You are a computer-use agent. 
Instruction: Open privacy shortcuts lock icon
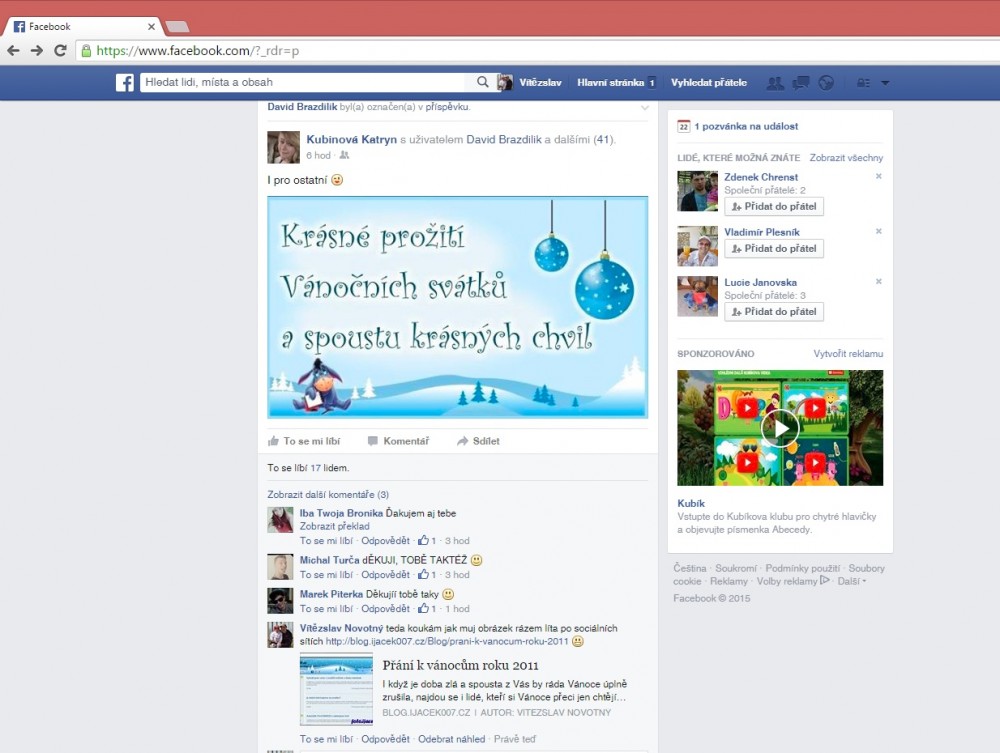[x=863, y=83]
